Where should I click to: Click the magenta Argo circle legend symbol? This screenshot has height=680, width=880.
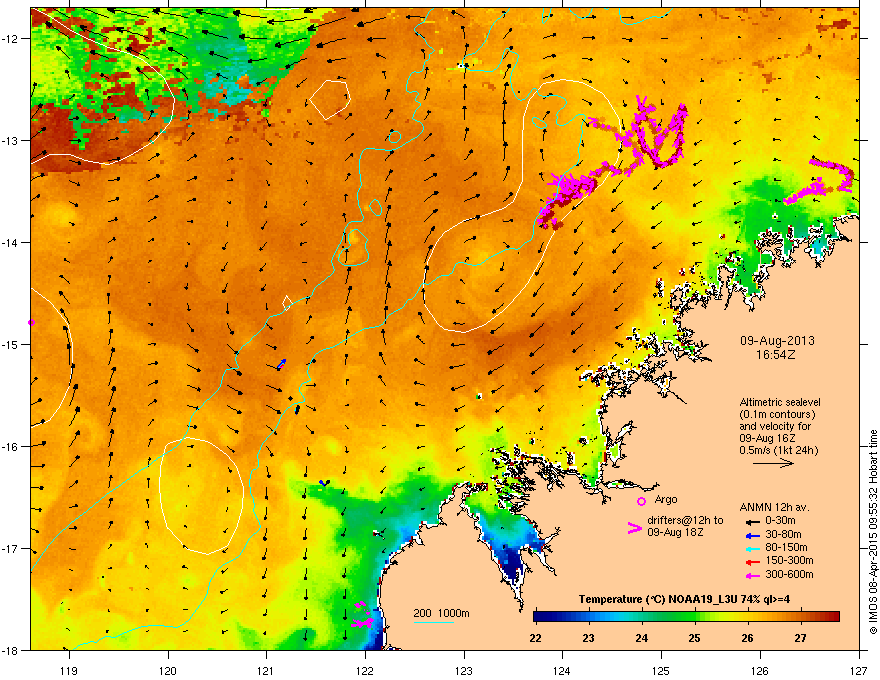point(641,501)
